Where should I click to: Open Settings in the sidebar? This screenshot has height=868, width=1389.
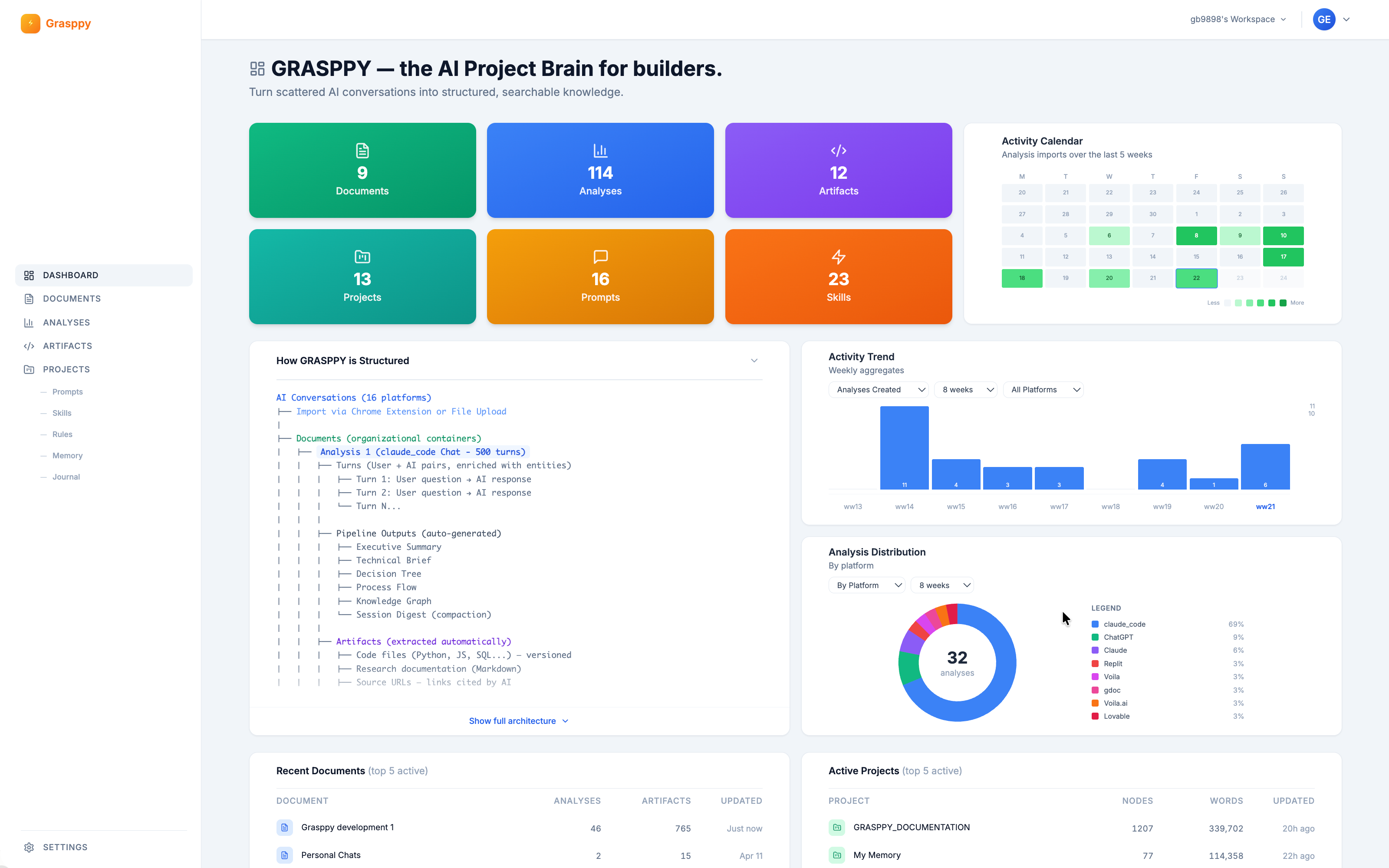pyautogui.click(x=104, y=847)
